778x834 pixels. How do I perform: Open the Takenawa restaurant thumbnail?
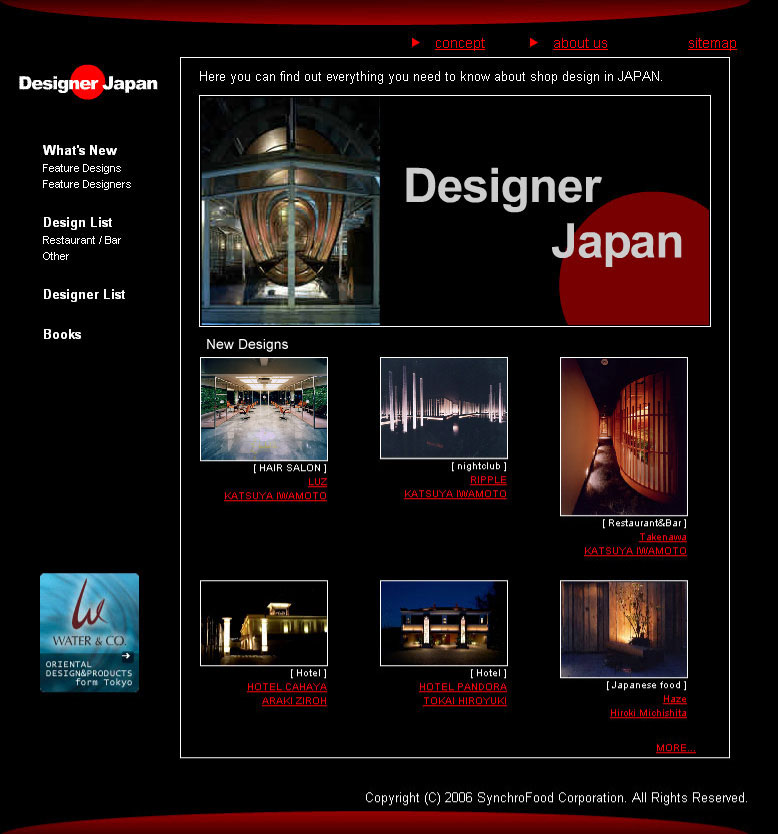coord(624,436)
